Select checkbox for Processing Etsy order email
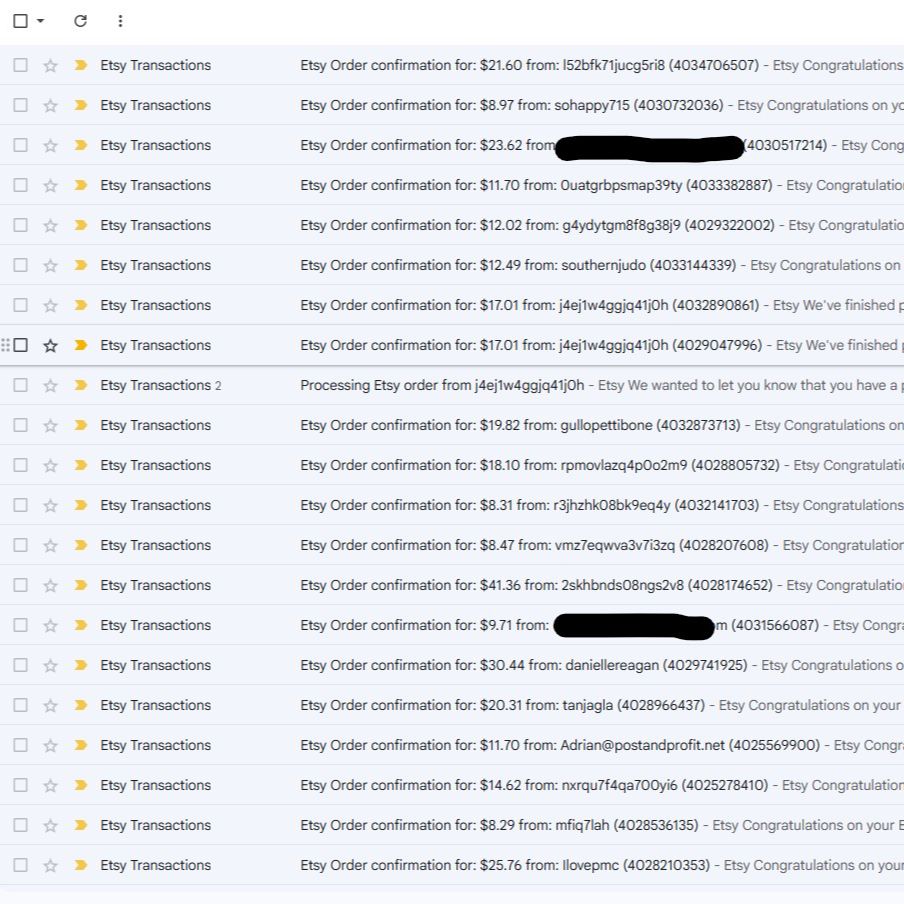 click(21, 385)
